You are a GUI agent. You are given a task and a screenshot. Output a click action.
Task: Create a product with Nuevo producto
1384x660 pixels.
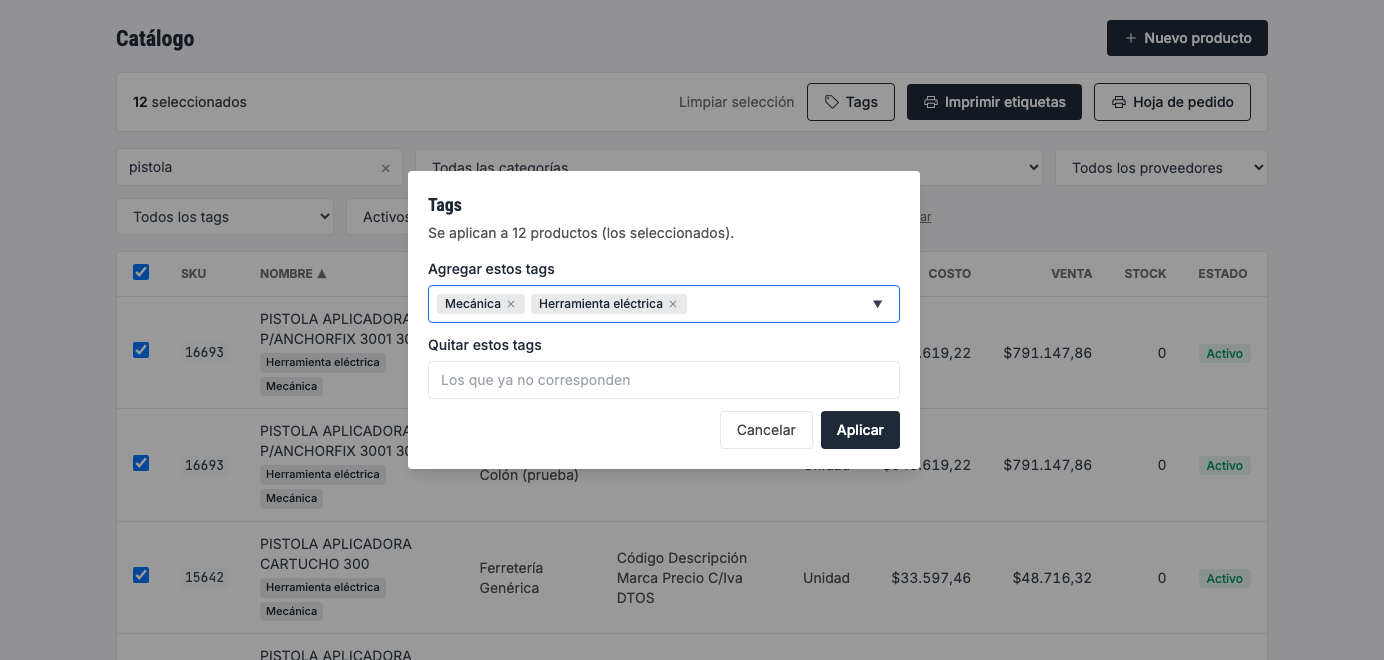pos(1187,38)
